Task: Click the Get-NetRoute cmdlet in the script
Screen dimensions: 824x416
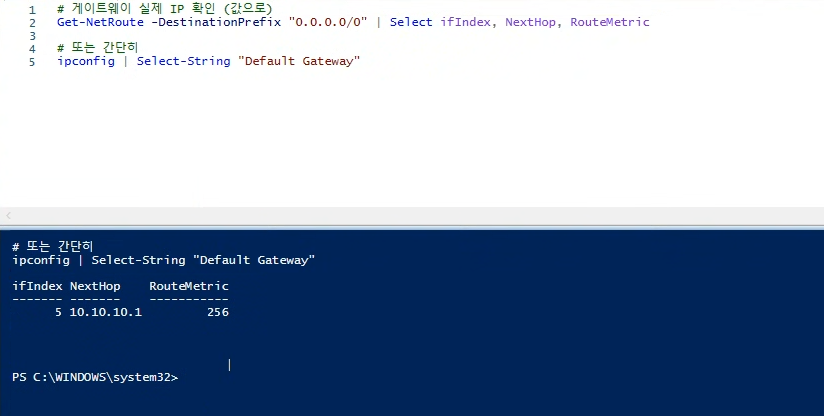Action: coord(100,22)
